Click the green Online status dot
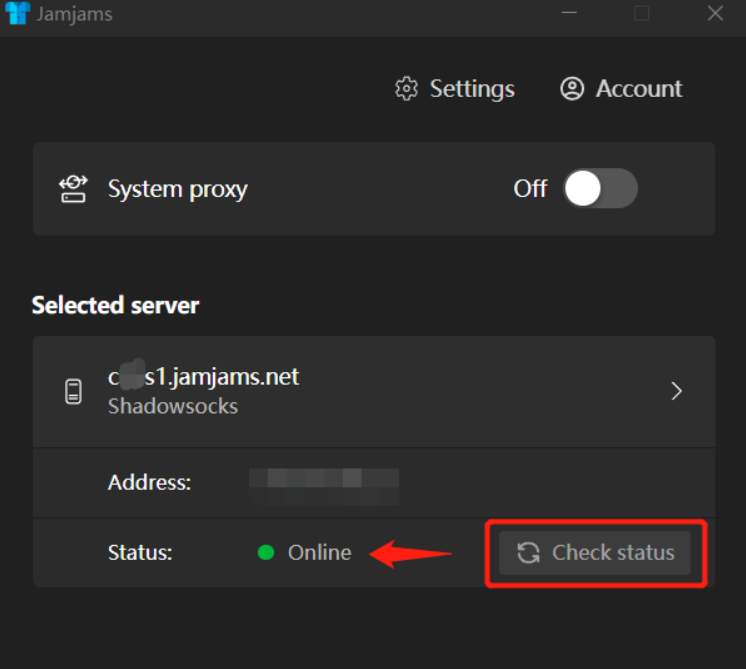The image size is (746, 669). 266,553
